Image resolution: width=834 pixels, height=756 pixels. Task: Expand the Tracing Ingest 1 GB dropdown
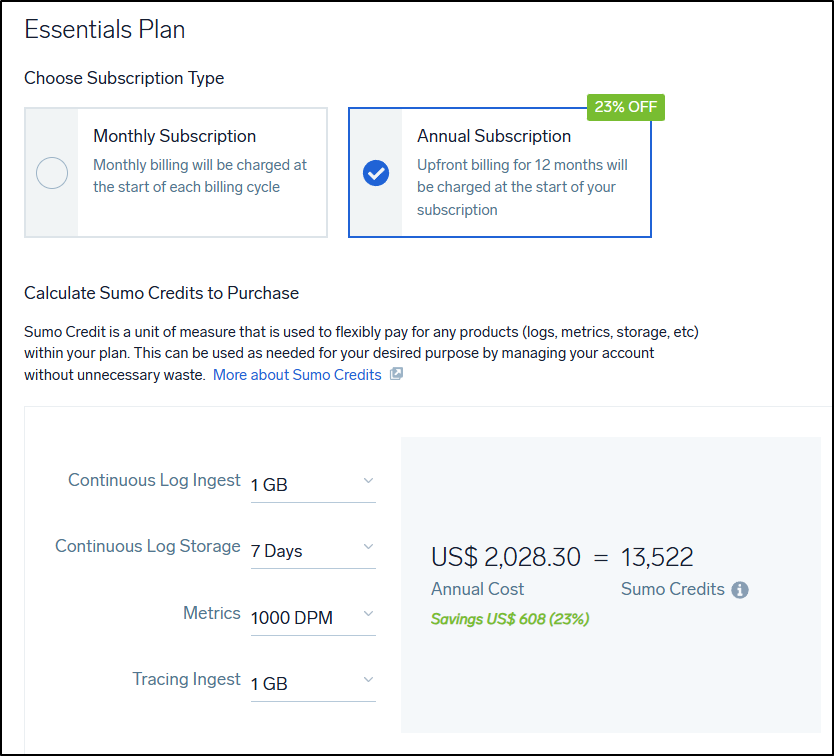(300, 684)
